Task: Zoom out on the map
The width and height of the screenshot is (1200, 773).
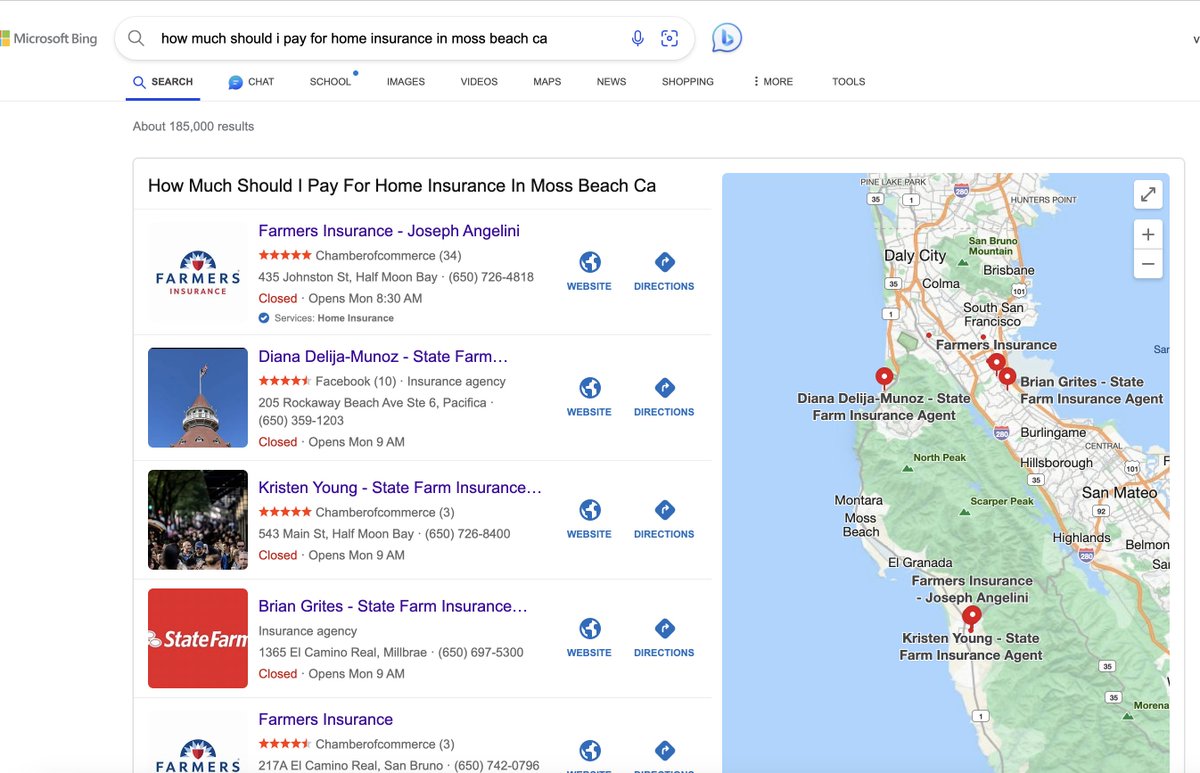Action: pos(1148,264)
